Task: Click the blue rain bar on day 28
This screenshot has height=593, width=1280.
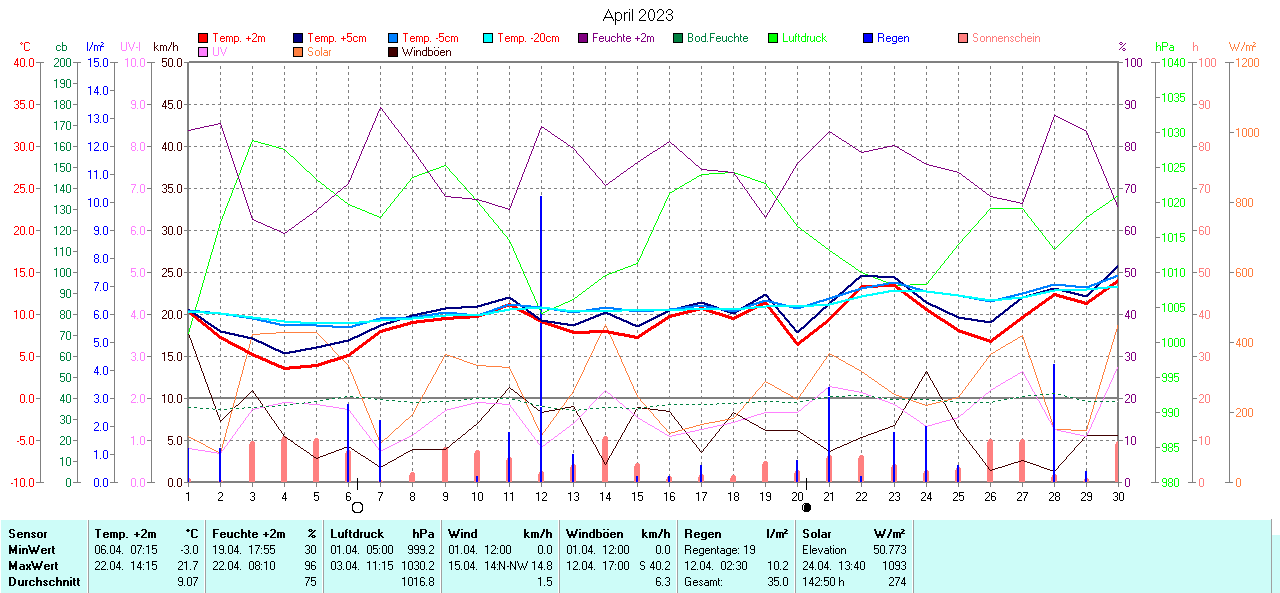Action: 1054,422
